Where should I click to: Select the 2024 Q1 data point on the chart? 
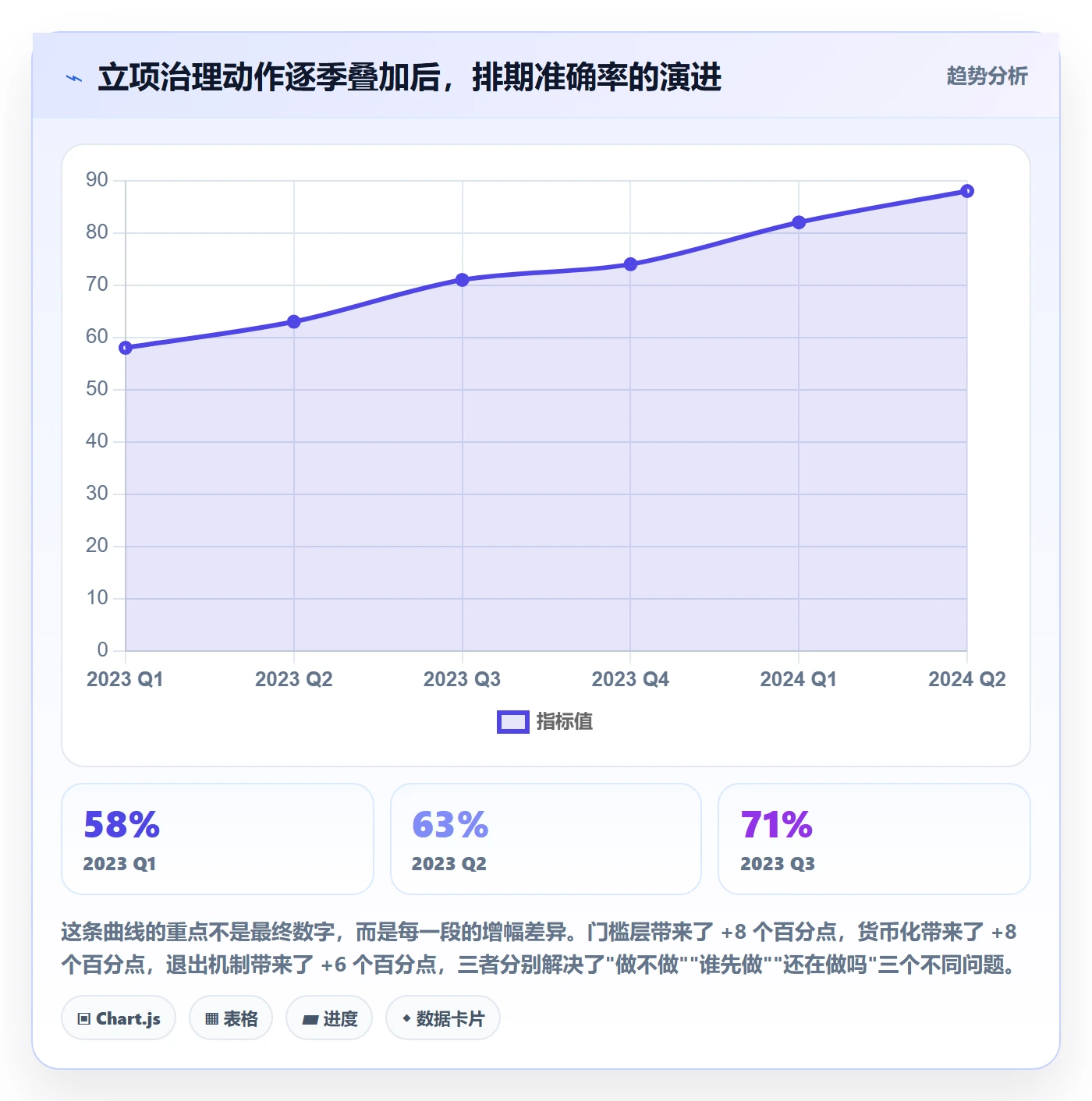(x=799, y=222)
